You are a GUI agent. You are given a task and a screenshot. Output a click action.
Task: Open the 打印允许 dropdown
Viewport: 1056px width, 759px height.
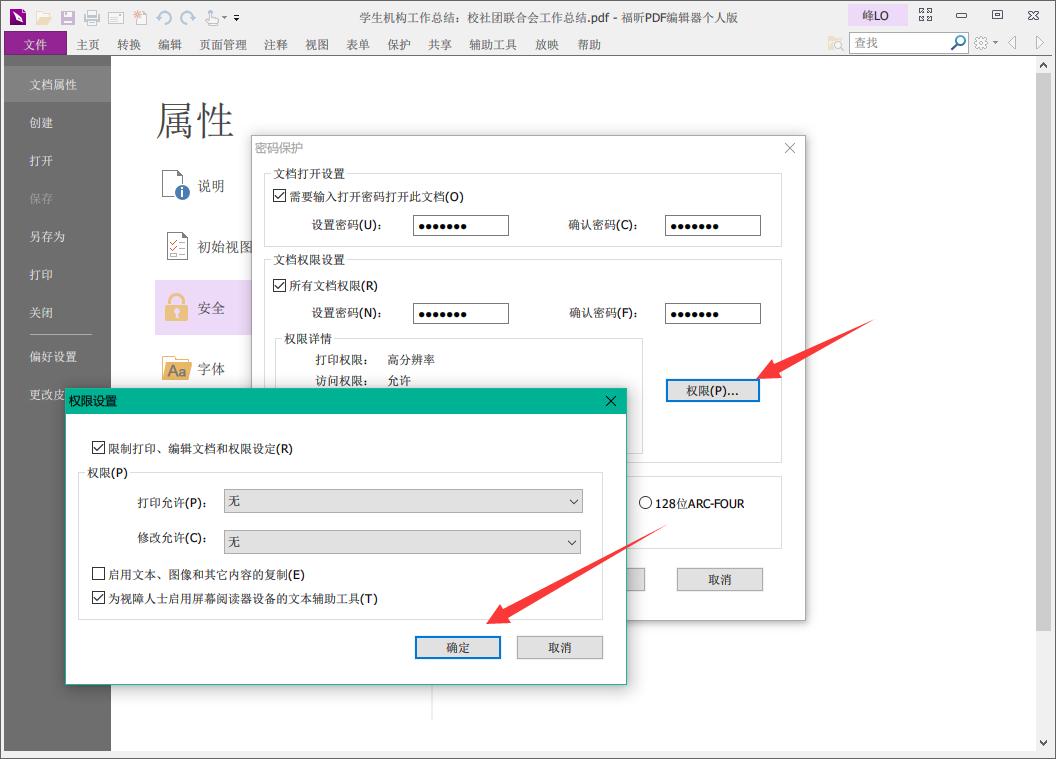click(x=573, y=501)
